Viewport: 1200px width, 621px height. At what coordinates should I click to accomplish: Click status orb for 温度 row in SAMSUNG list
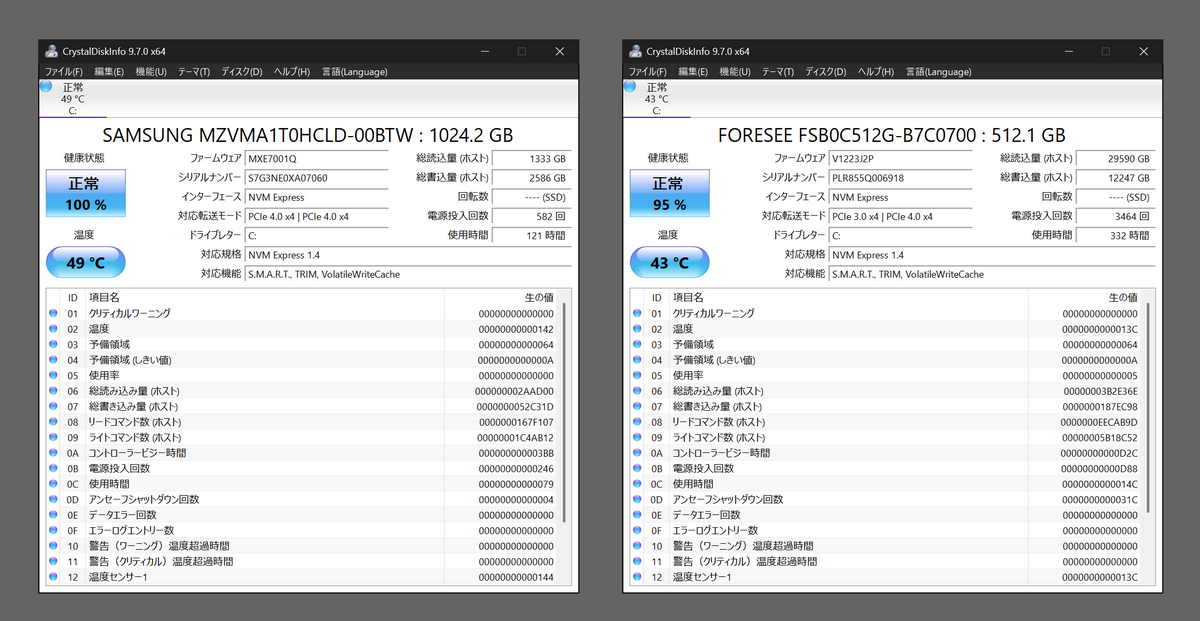(53, 329)
